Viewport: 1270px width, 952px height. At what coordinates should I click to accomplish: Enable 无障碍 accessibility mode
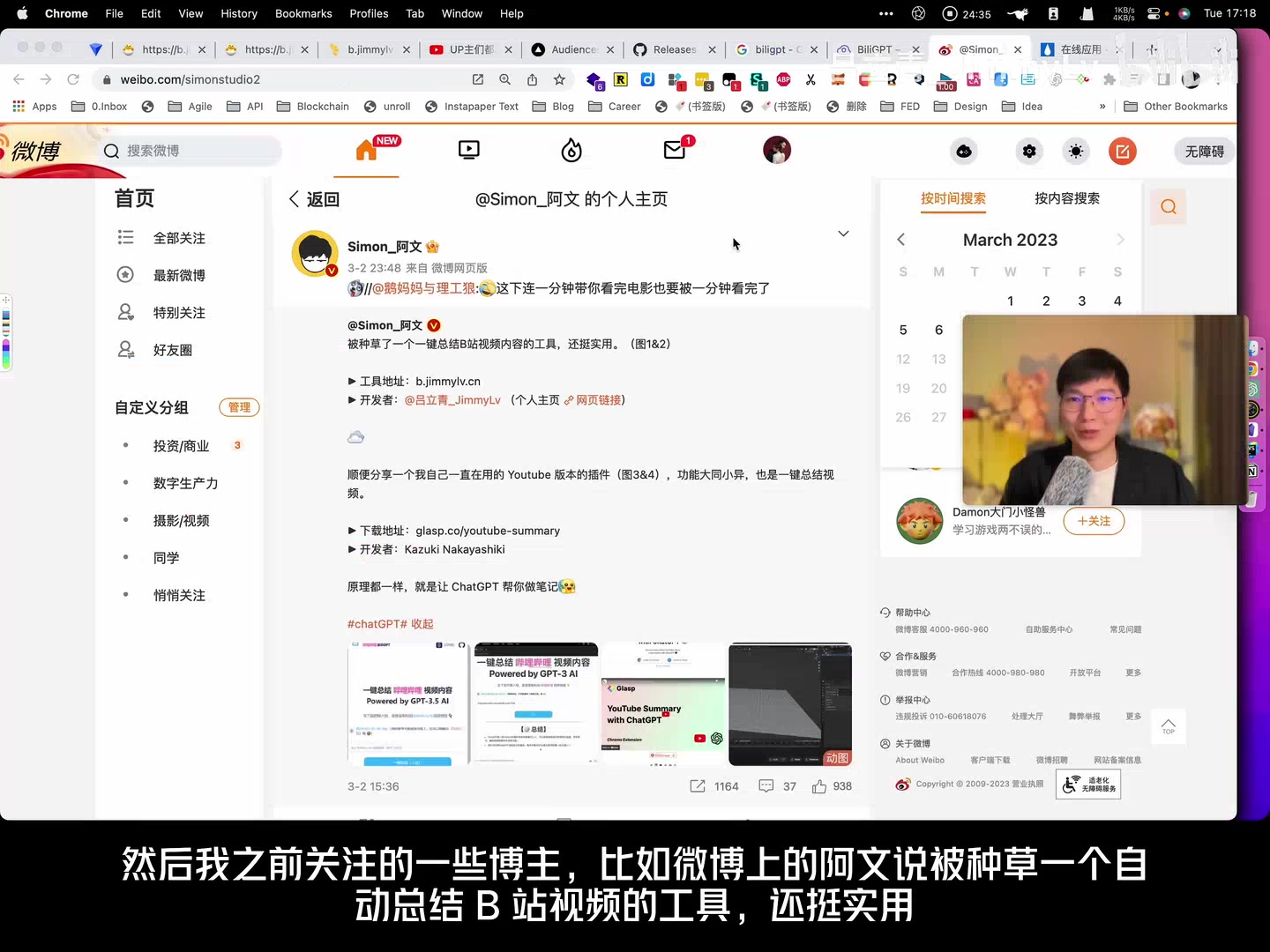pyautogui.click(x=1203, y=151)
